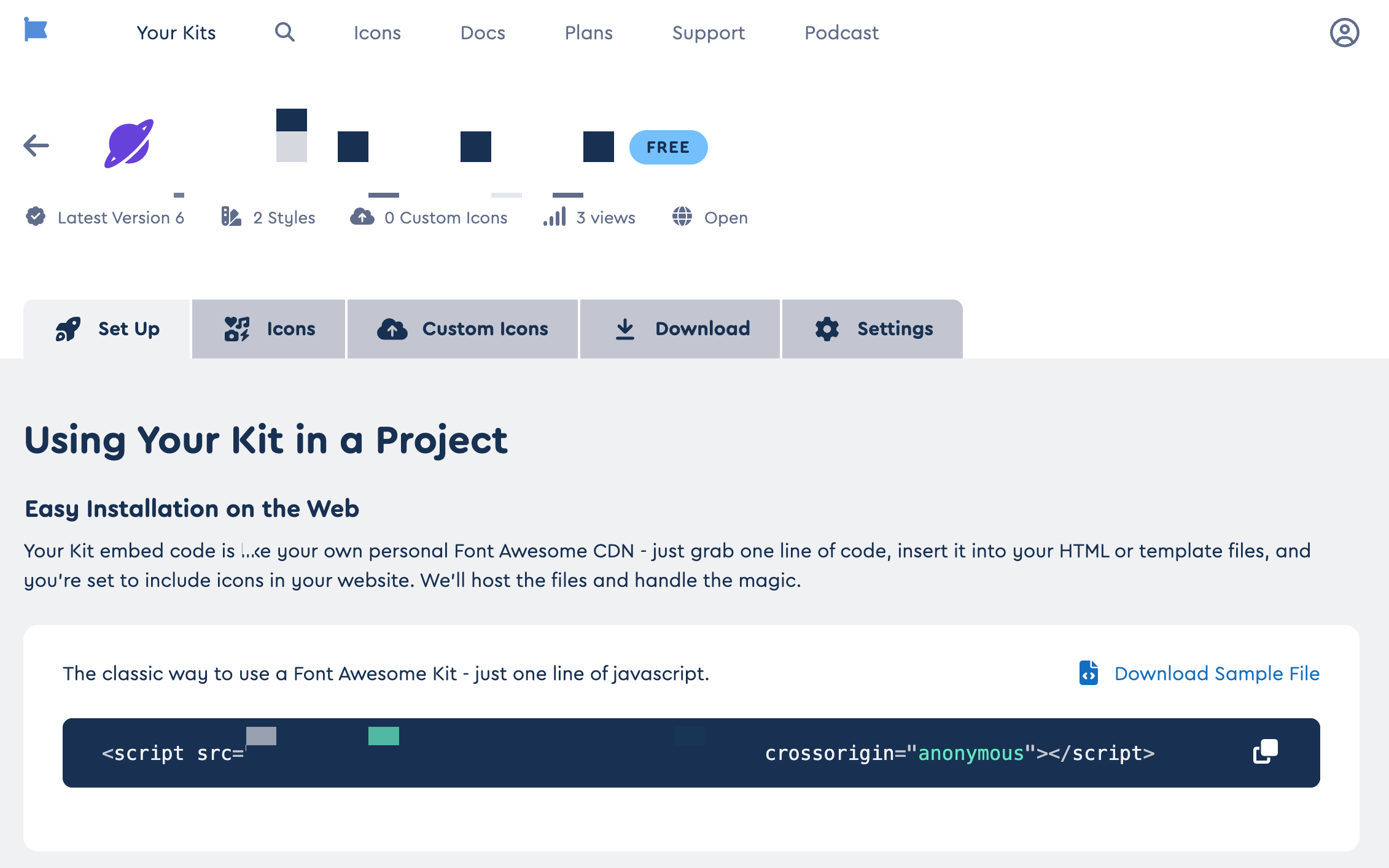This screenshot has width=1389, height=868.
Task: Go to Docs in the top nav
Action: (x=483, y=33)
